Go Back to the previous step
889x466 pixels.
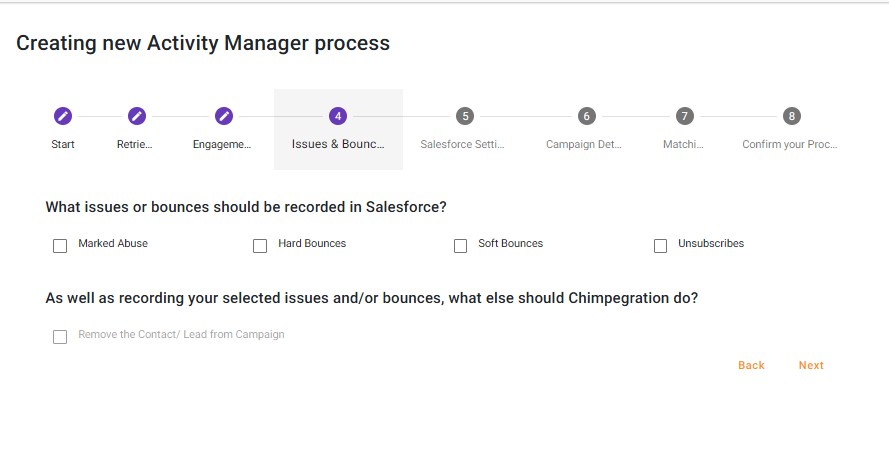pos(751,365)
